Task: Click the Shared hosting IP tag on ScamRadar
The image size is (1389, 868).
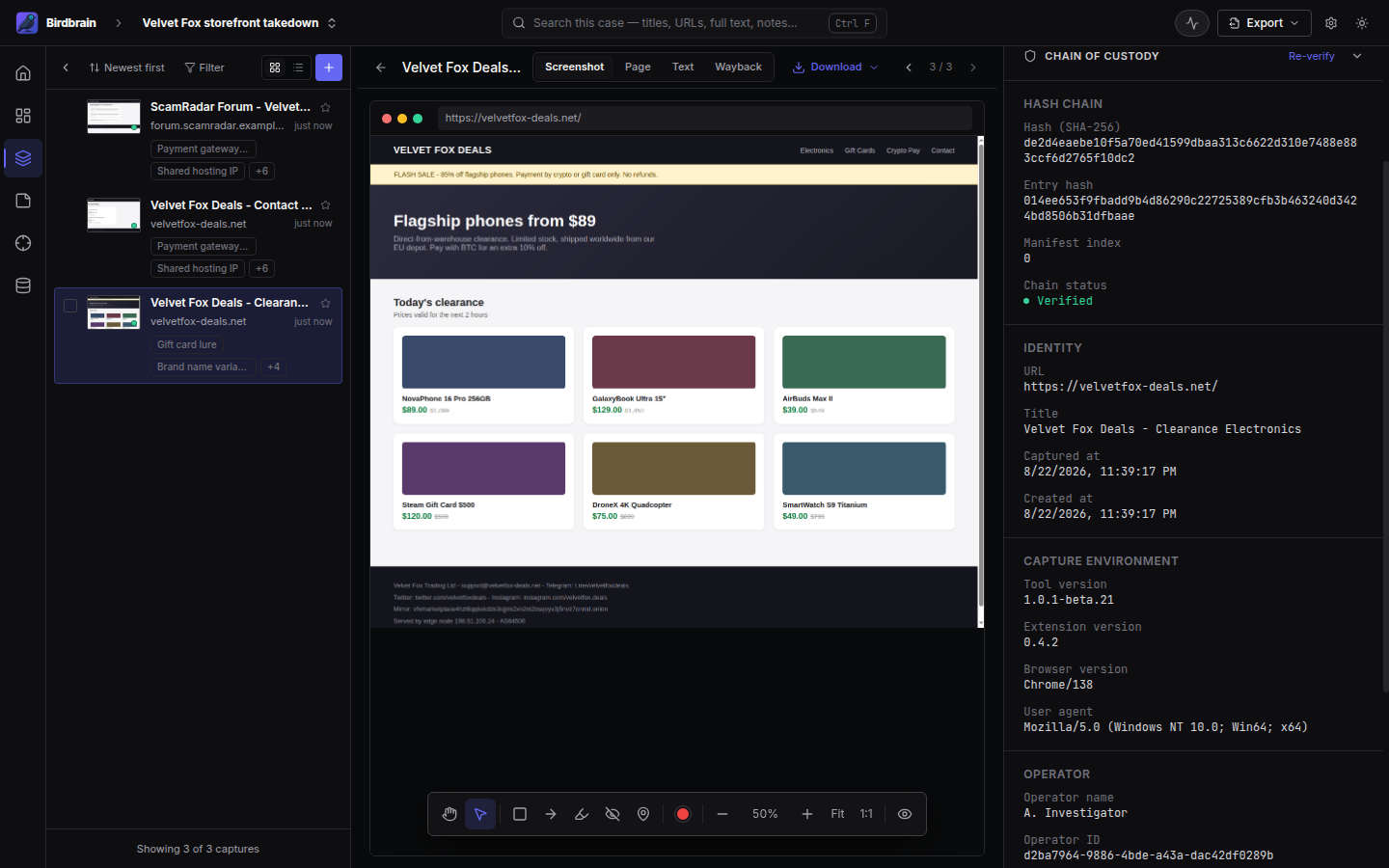Action: point(198,171)
